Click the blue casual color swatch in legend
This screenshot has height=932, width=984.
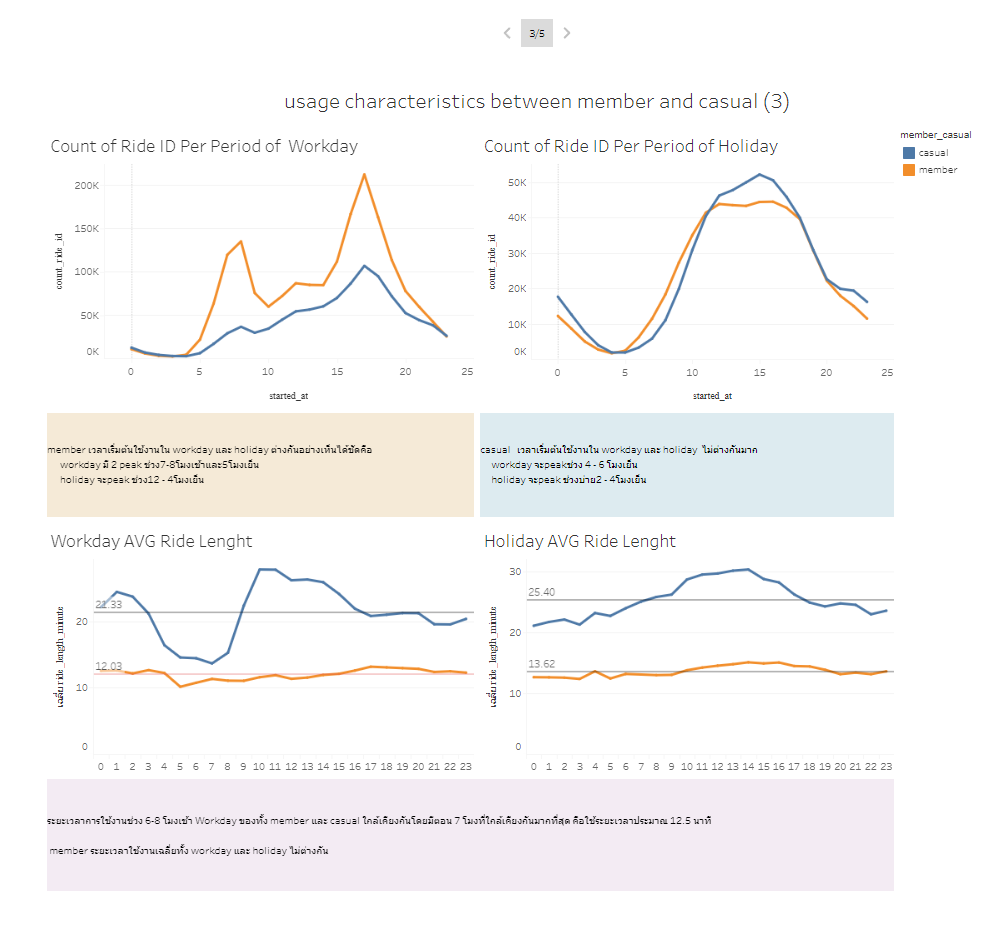tap(911, 152)
